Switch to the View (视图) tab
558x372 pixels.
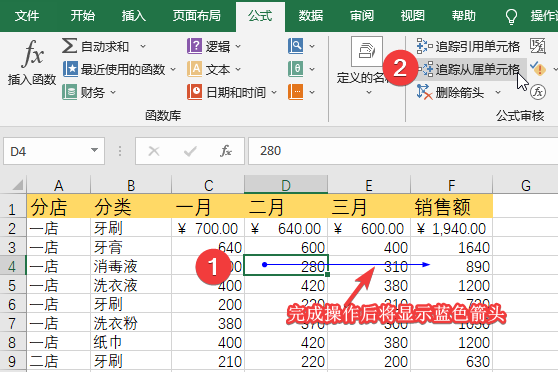(412, 16)
